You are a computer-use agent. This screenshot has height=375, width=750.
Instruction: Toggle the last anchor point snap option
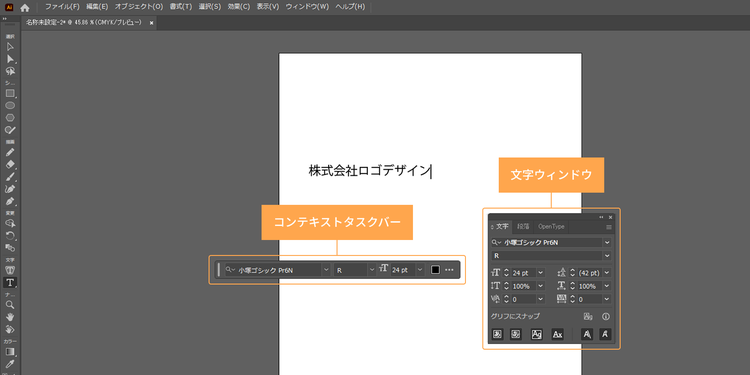coord(605,334)
